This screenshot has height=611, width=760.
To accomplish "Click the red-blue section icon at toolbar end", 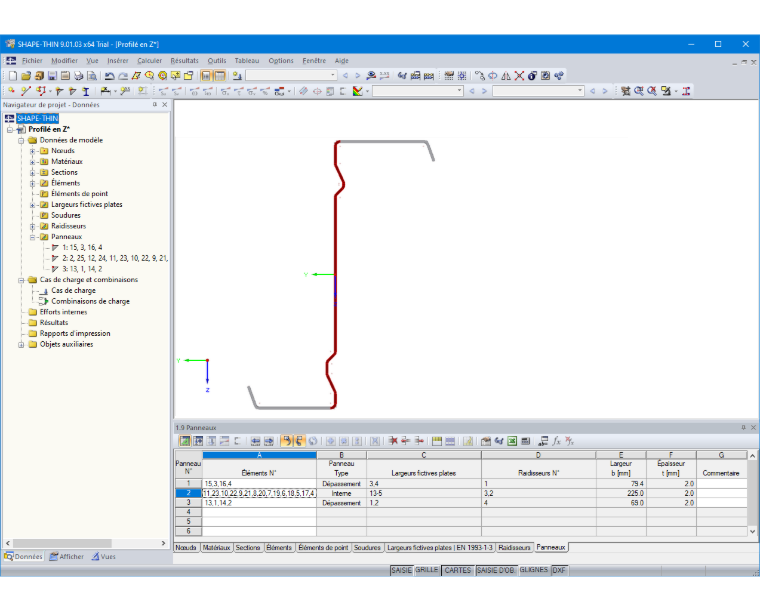I will click(686, 91).
